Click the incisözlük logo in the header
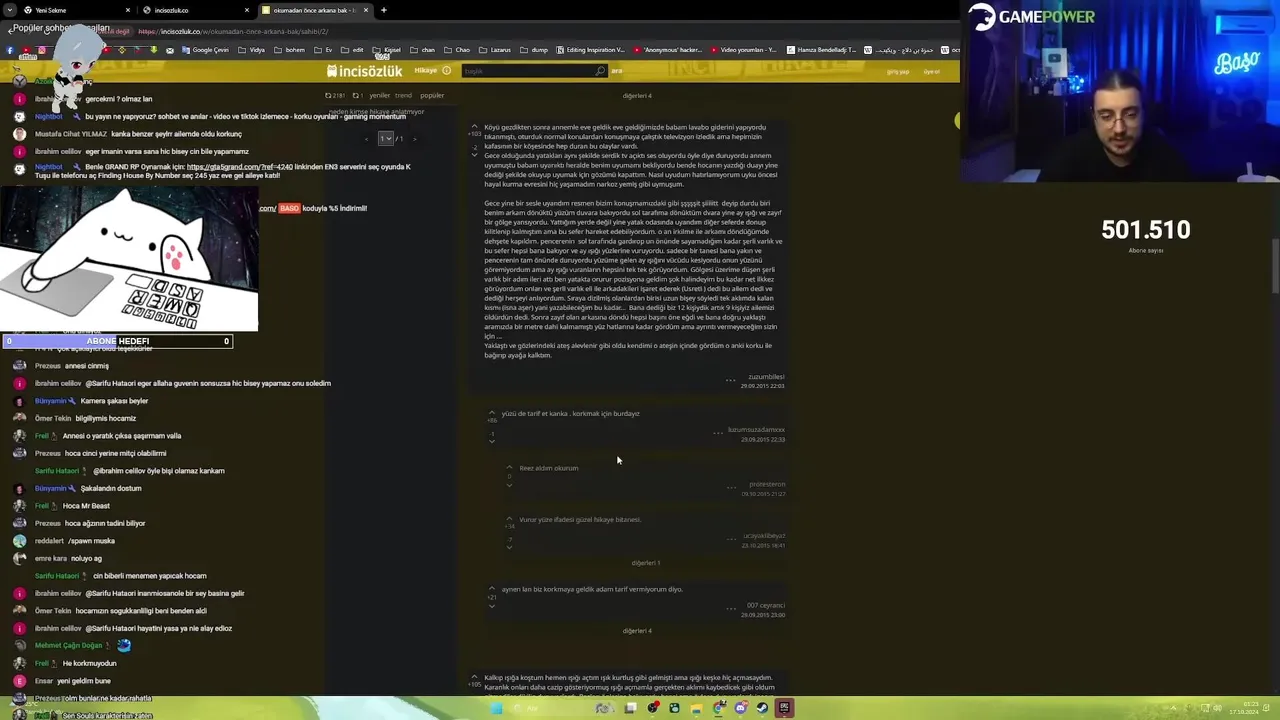 tap(364, 71)
